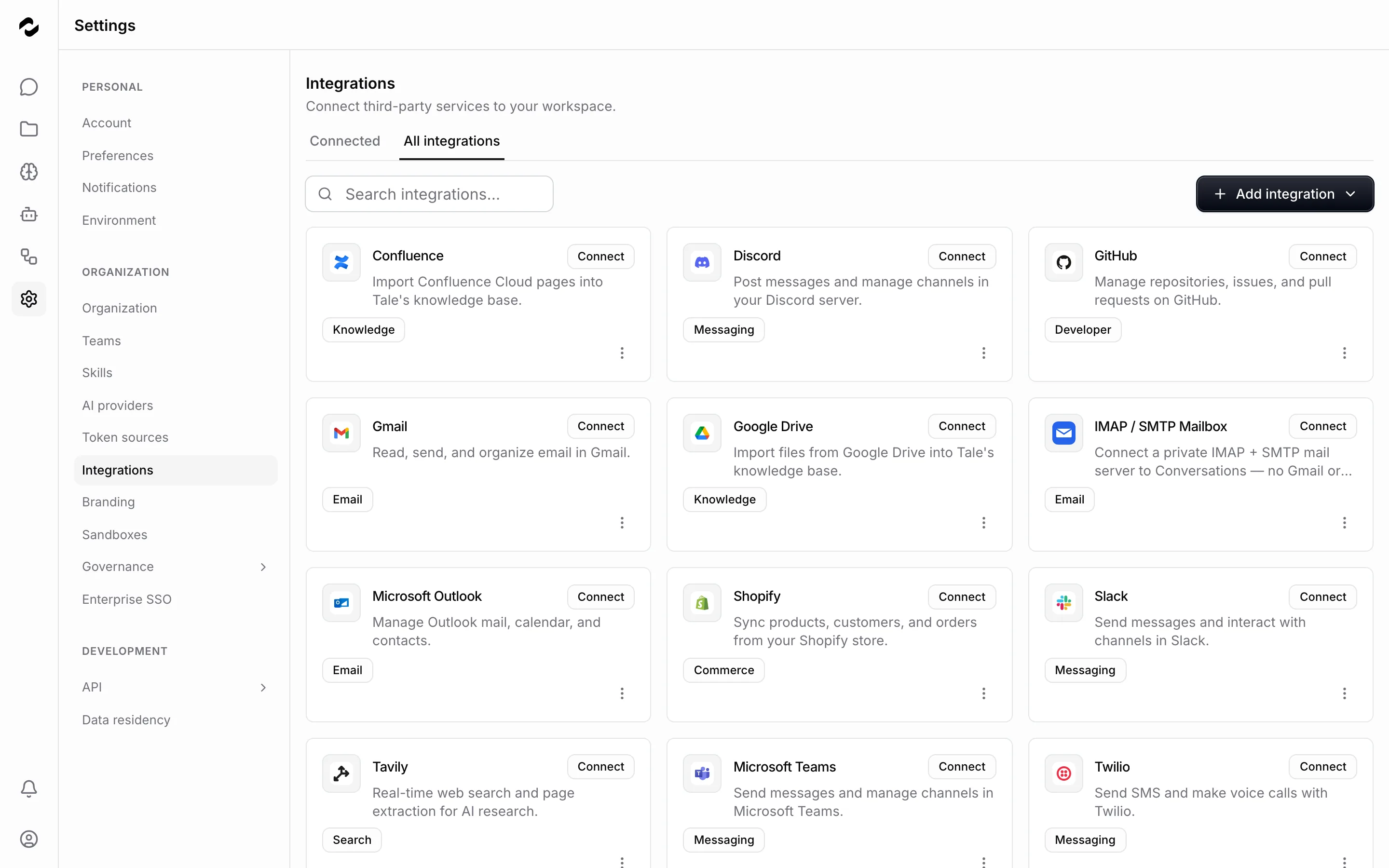This screenshot has height=868, width=1389.
Task: Click the Developer tag on GitHub card
Action: tap(1082, 329)
